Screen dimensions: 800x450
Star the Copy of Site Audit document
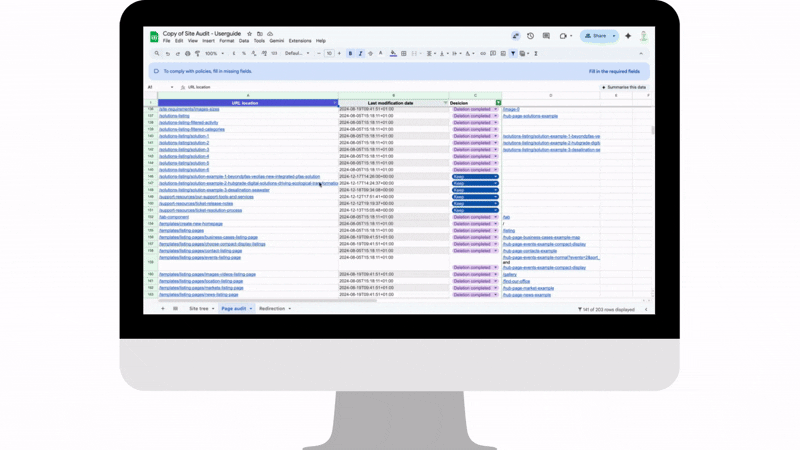pos(250,34)
